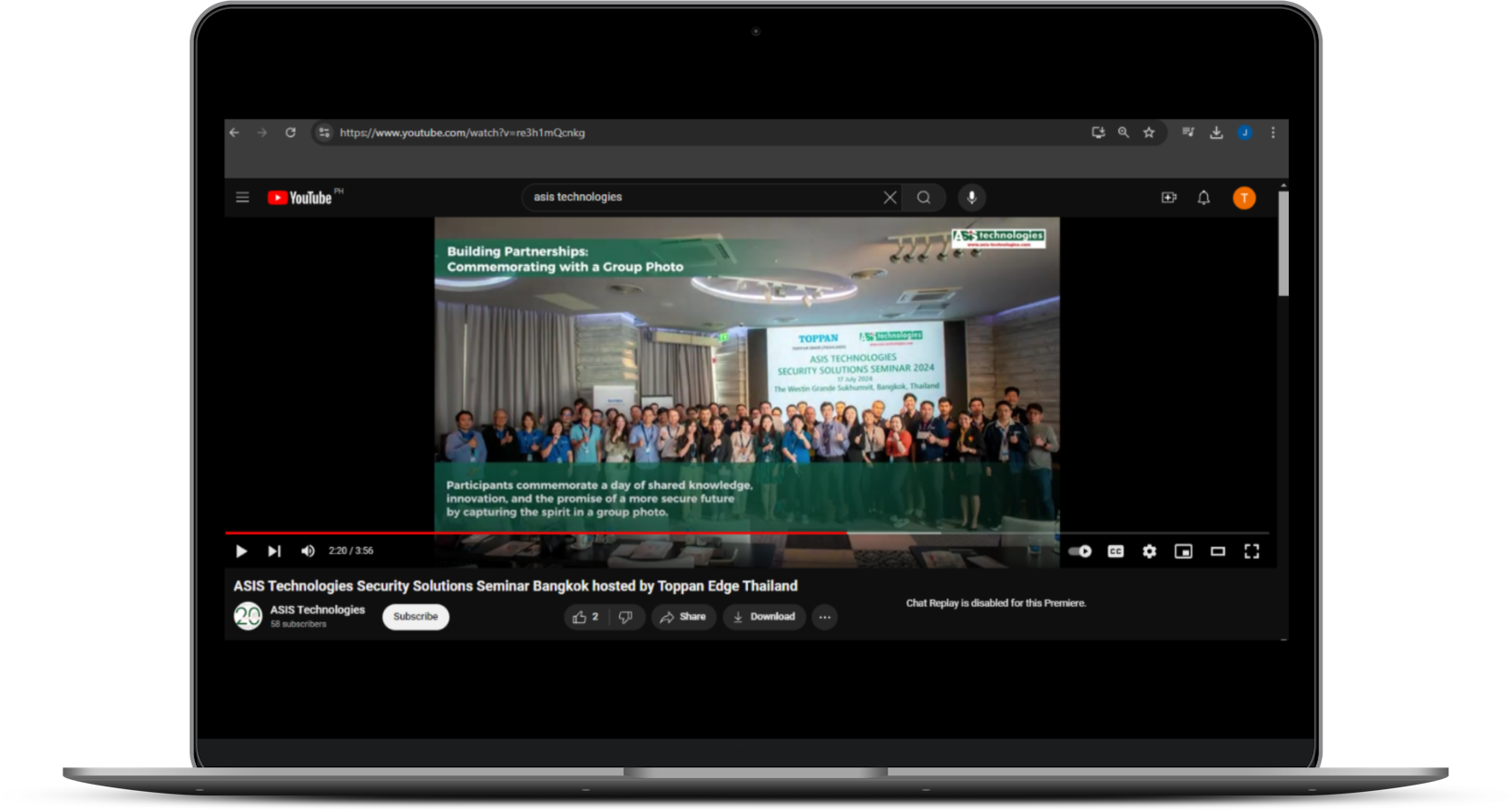The image size is (1512, 810).
Task: Dislike the video
Action: tap(626, 617)
